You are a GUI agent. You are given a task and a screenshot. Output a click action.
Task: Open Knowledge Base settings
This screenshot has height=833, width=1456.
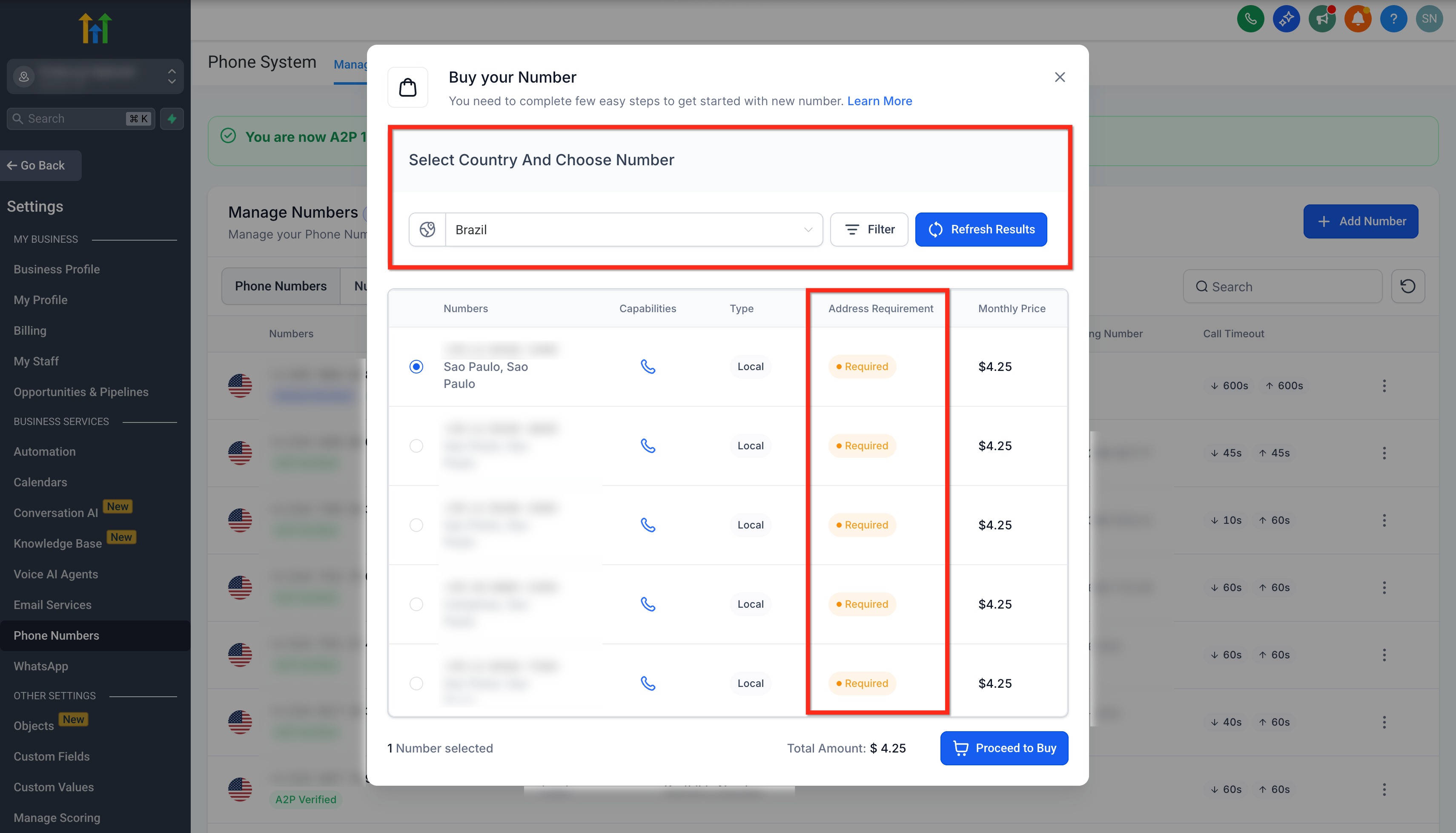(57, 543)
